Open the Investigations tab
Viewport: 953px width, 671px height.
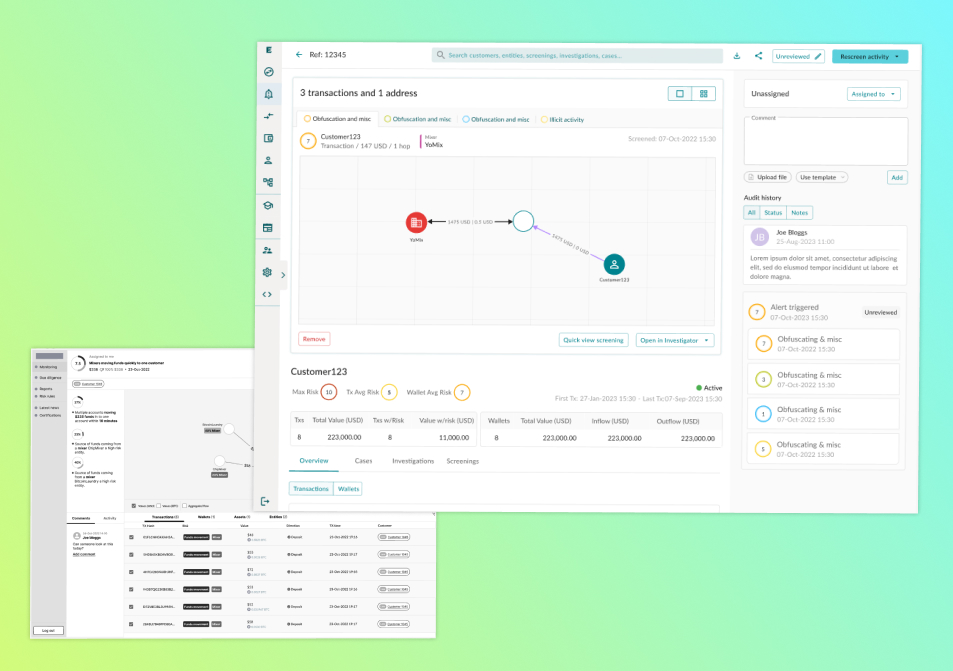pyautogui.click(x=413, y=461)
